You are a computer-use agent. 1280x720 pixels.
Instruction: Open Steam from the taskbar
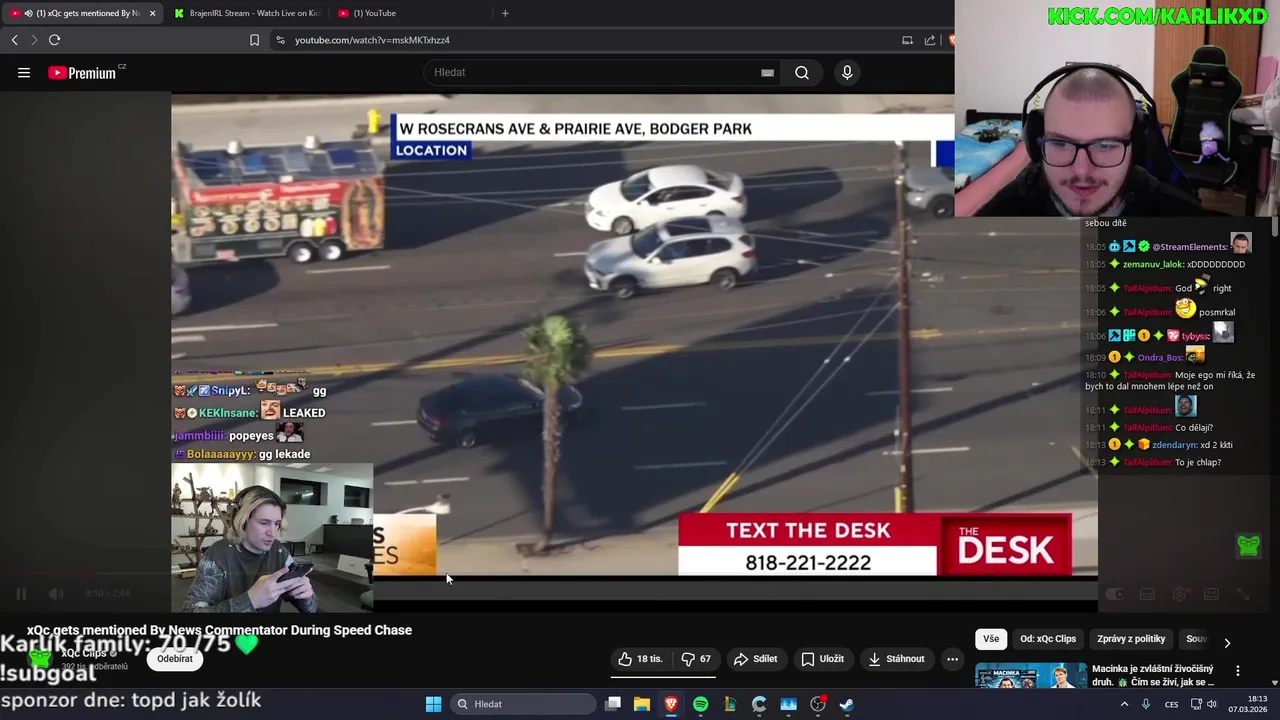click(847, 704)
